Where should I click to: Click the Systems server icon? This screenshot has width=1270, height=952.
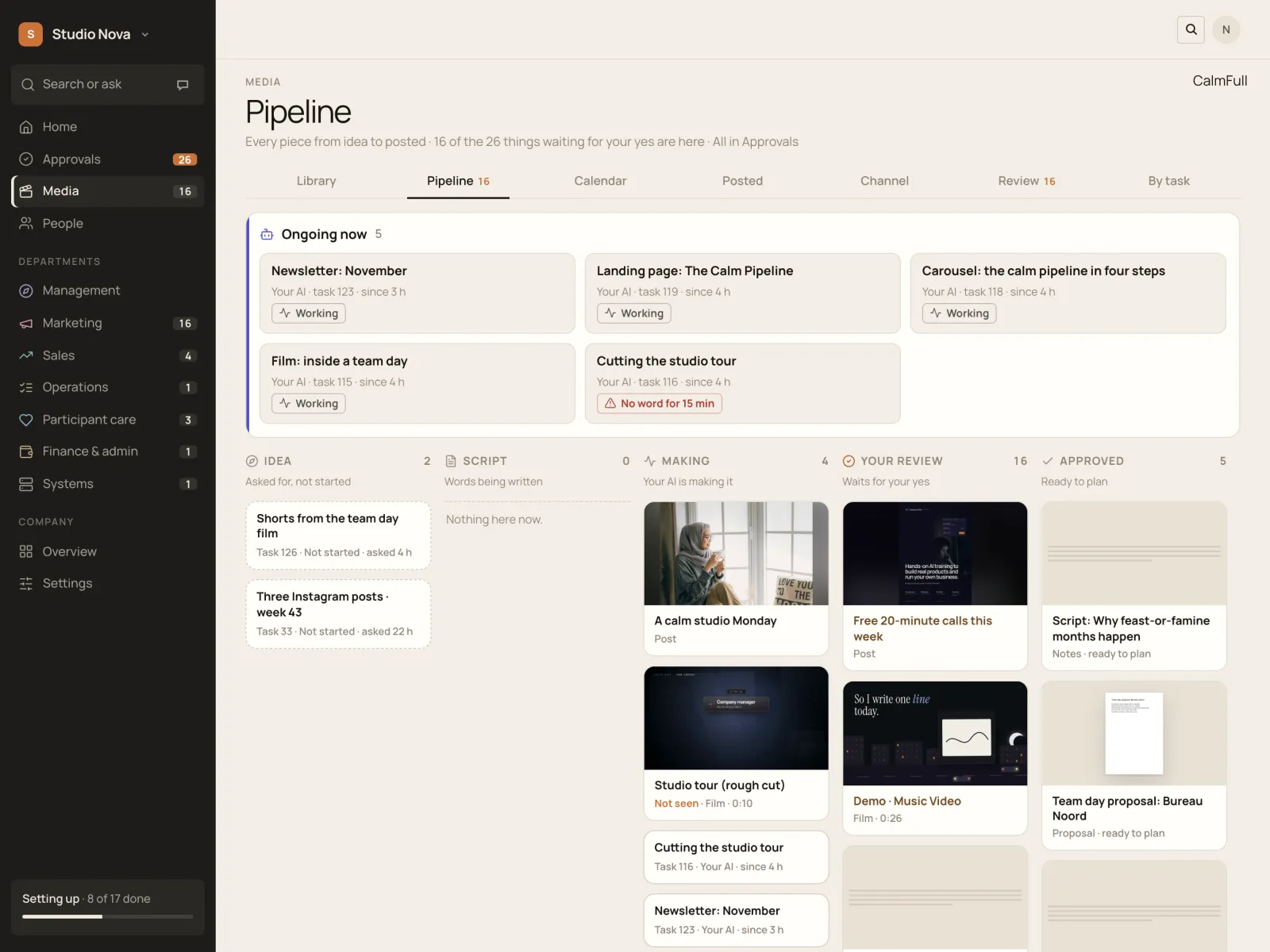(26, 484)
